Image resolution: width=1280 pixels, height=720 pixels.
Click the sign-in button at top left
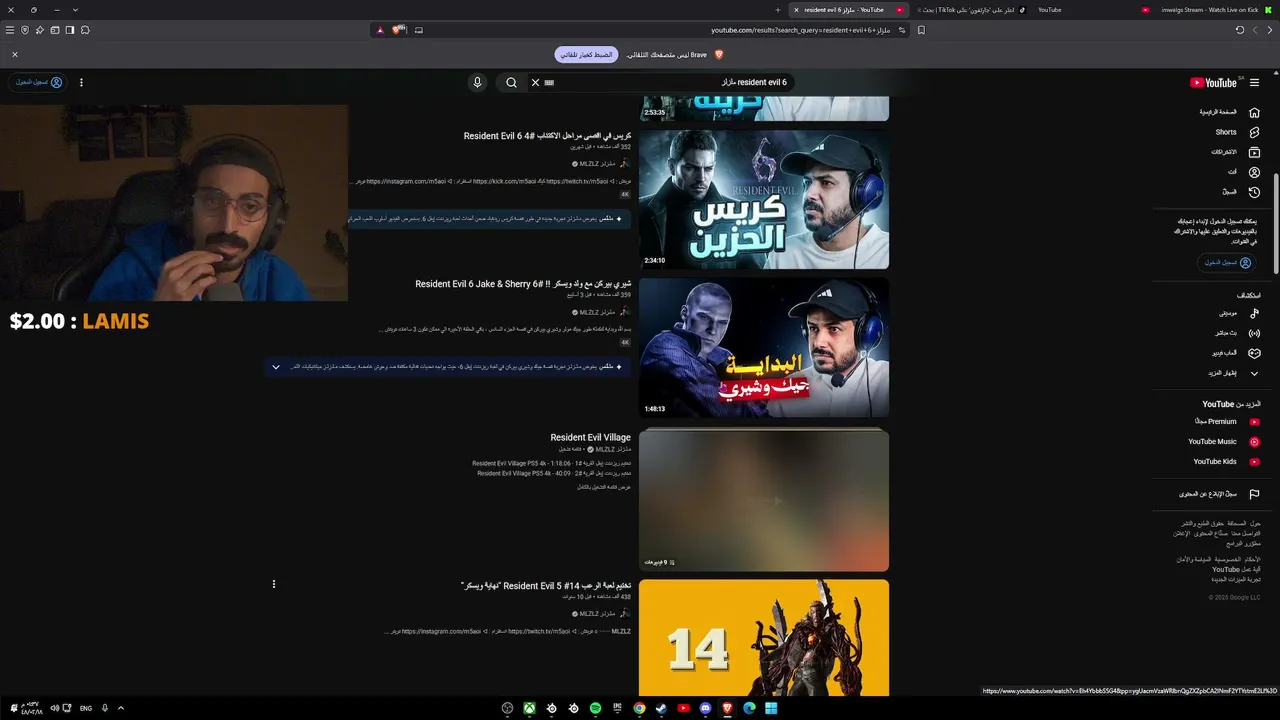(x=39, y=83)
